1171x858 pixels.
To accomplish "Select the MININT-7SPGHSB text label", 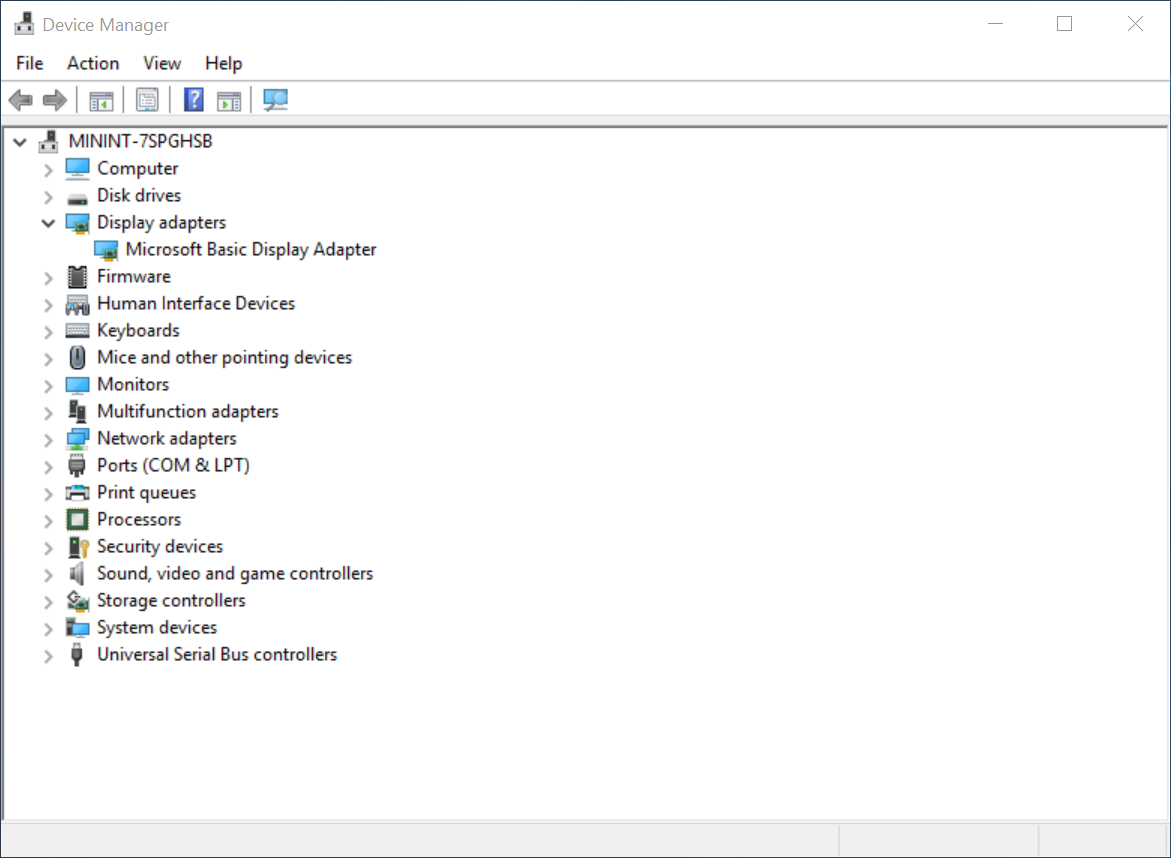I will click(140, 141).
